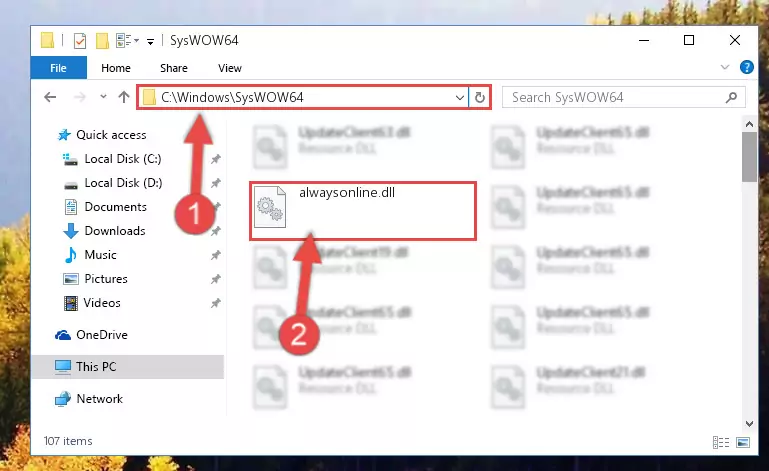Open Videos in the sidebar

[x=102, y=303]
